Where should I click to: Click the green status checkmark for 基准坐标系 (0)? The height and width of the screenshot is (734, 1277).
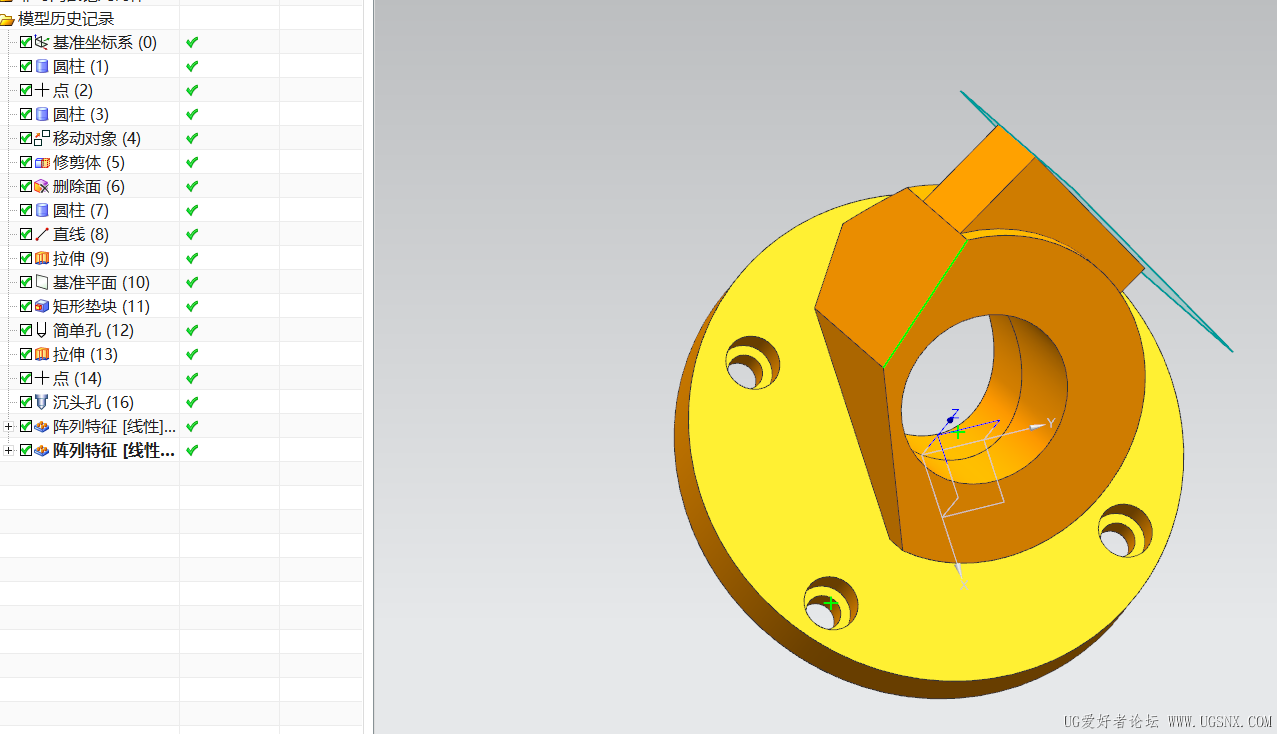click(x=192, y=42)
